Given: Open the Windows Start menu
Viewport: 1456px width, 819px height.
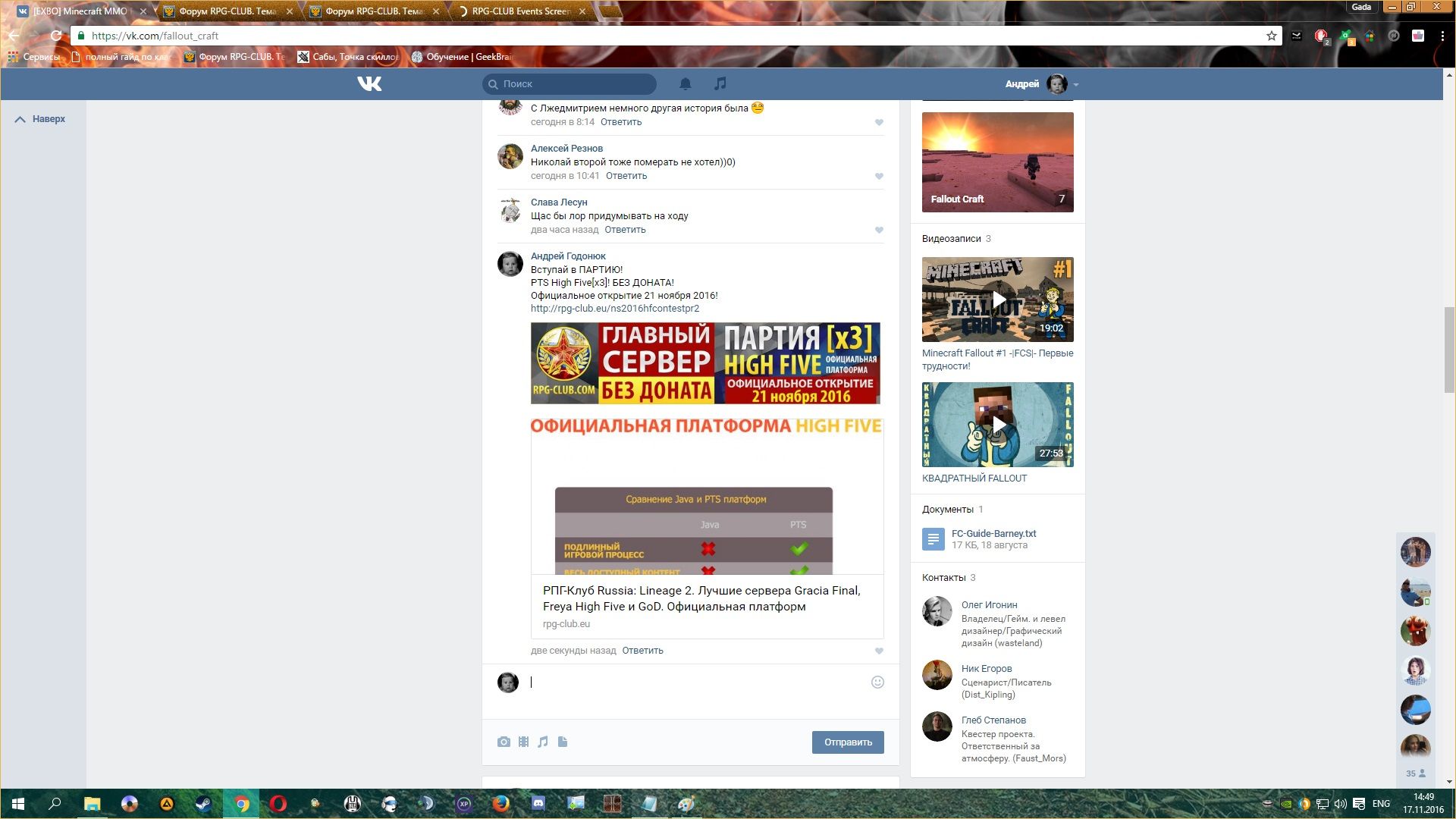Looking at the screenshot, I should [18, 804].
